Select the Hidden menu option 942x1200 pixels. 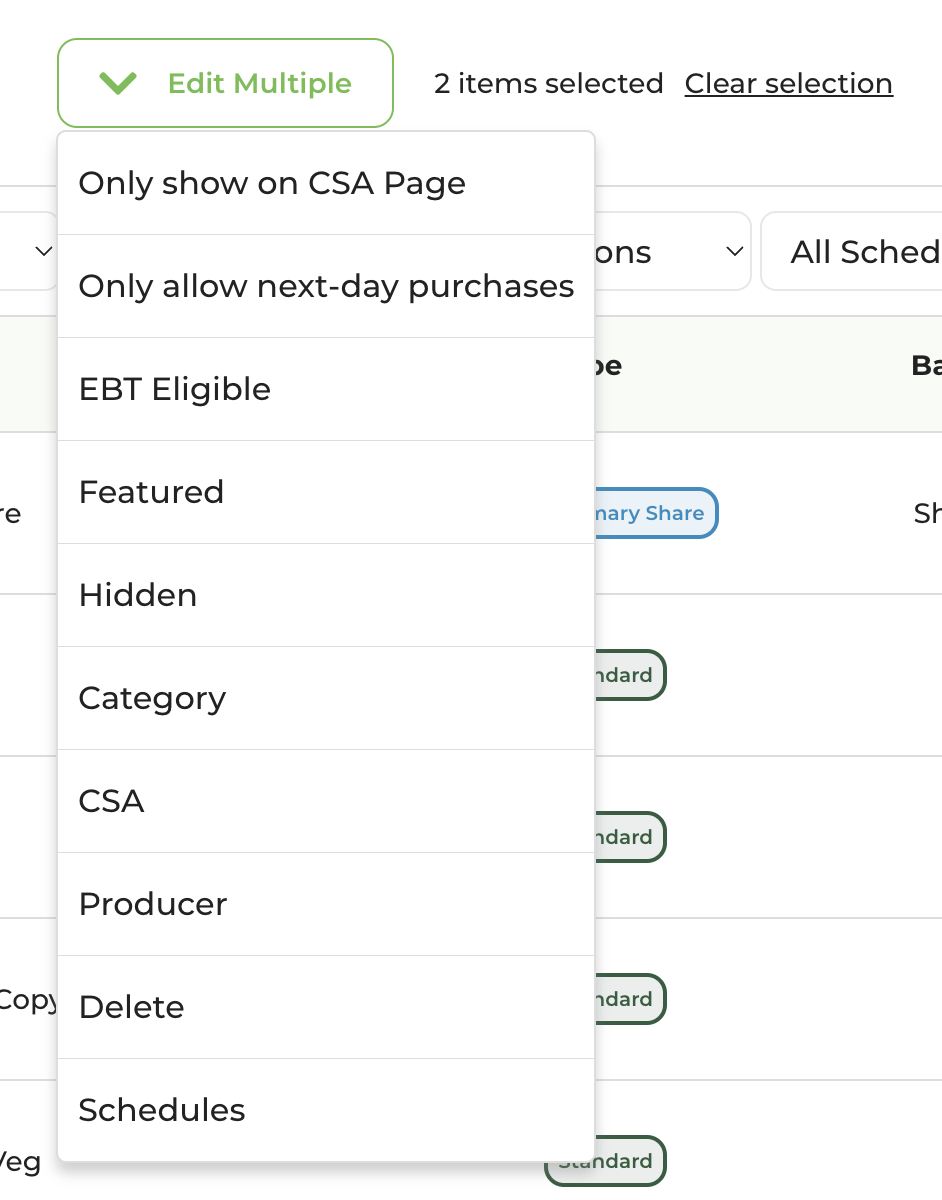(326, 595)
